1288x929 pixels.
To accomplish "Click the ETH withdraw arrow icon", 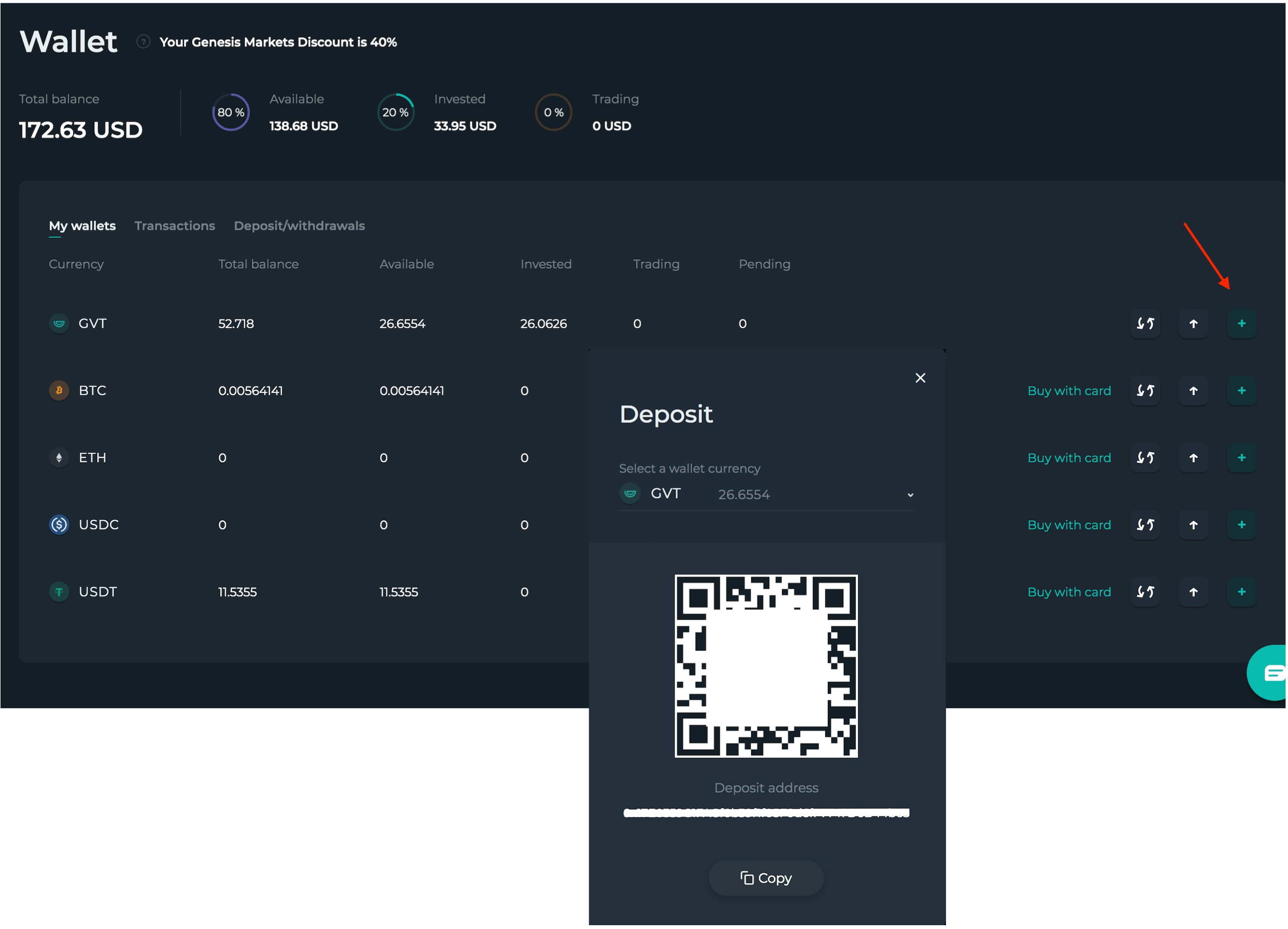I will (1193, 458).
